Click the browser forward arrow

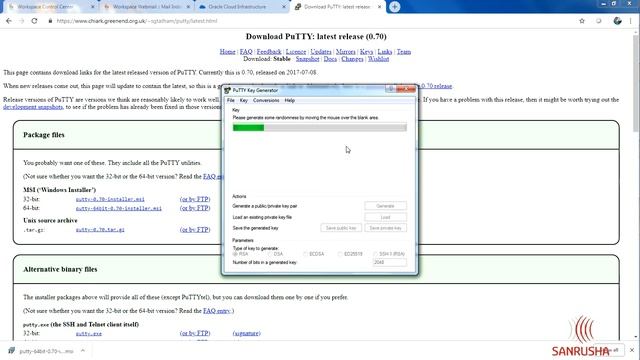click(x=22, y=21)
